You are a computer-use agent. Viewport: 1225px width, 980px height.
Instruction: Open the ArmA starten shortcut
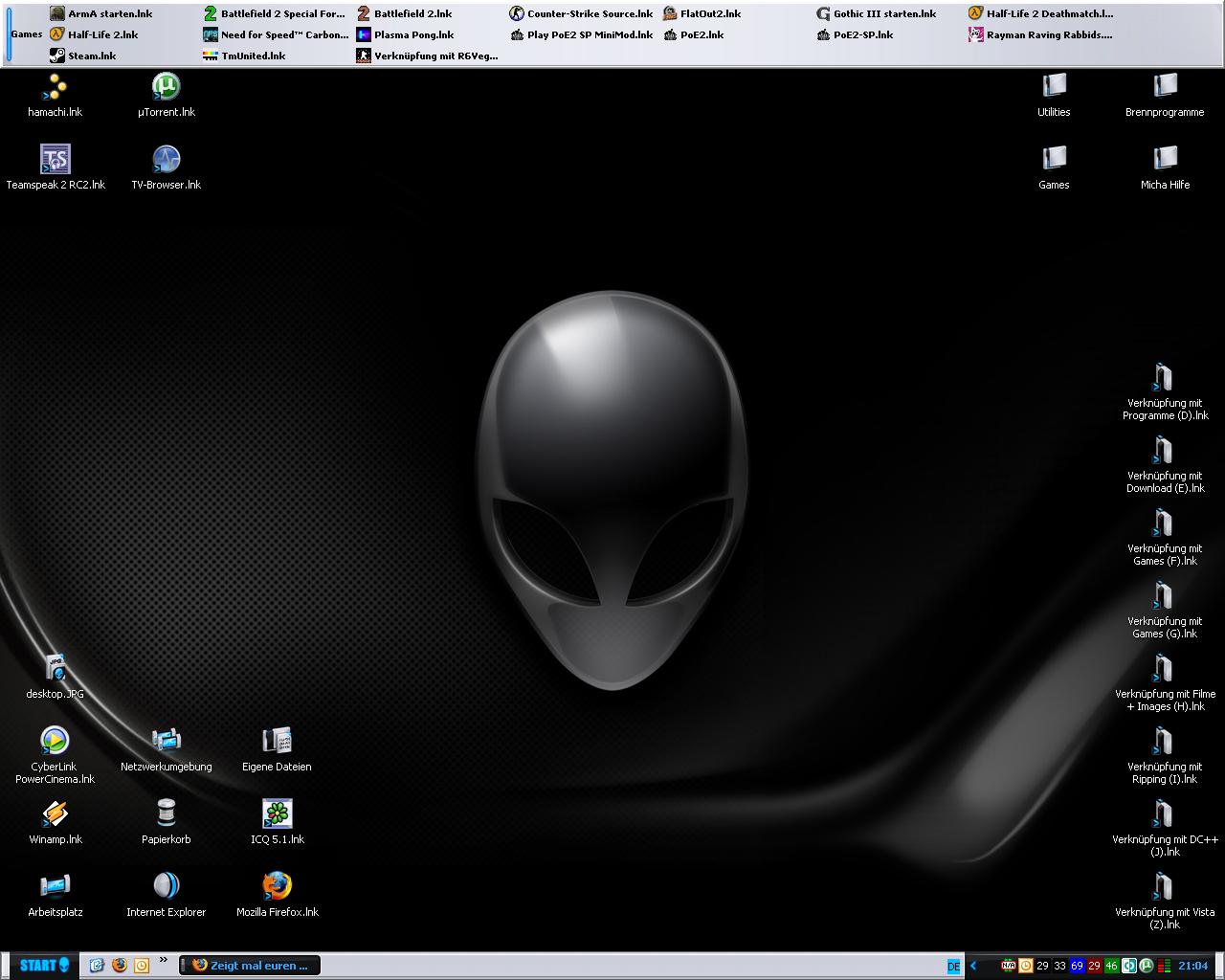coord(101,13)
